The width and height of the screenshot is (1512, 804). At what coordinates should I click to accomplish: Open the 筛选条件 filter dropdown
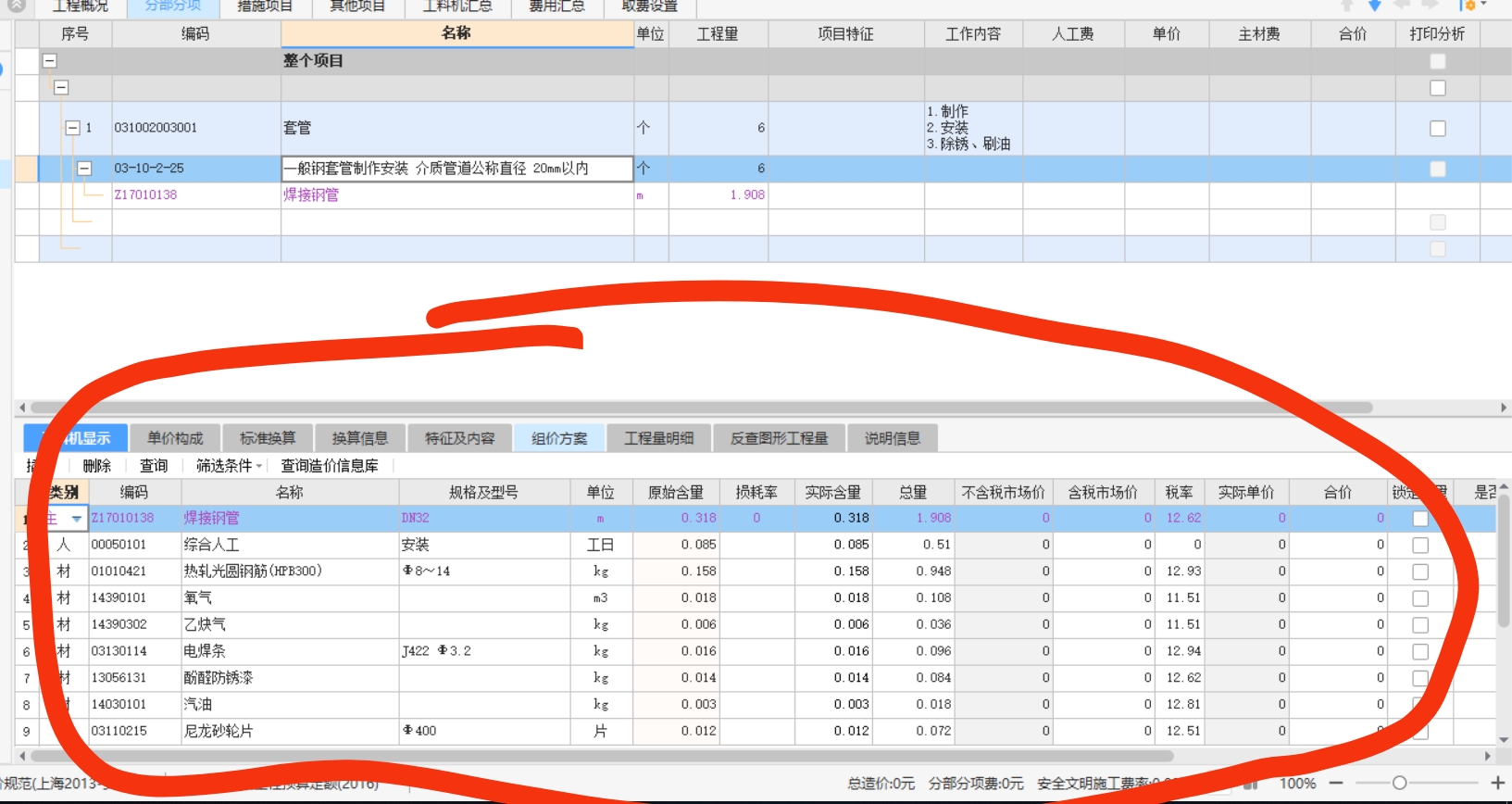229,466
